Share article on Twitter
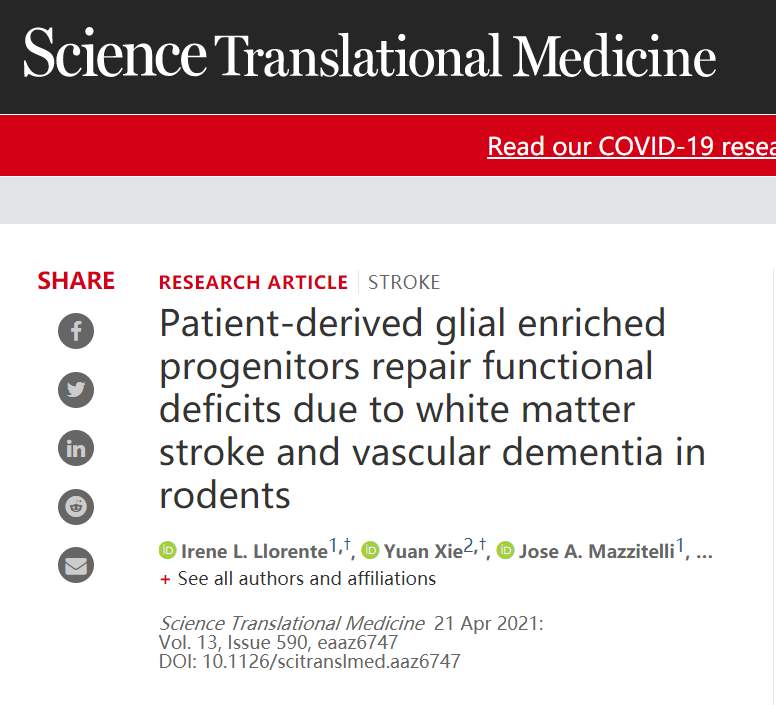The height and width of the screenshot is (705, 776). pos(76,389)
